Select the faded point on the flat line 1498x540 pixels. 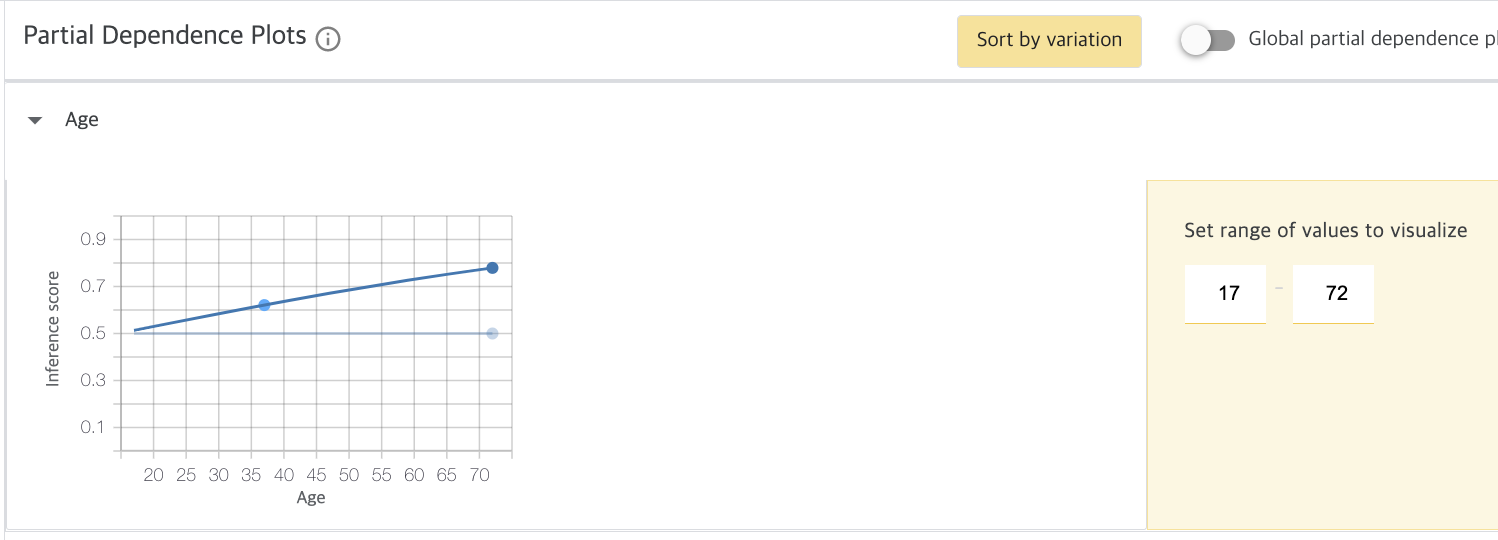pyautogui.click(x=492, y=333)
